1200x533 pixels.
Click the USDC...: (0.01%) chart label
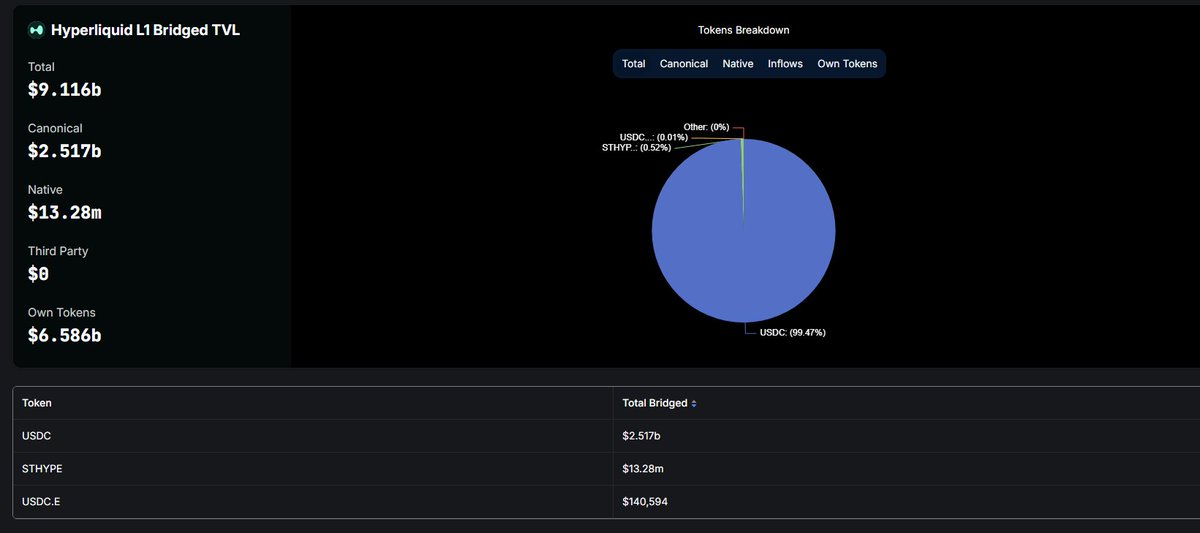[654, 137]
